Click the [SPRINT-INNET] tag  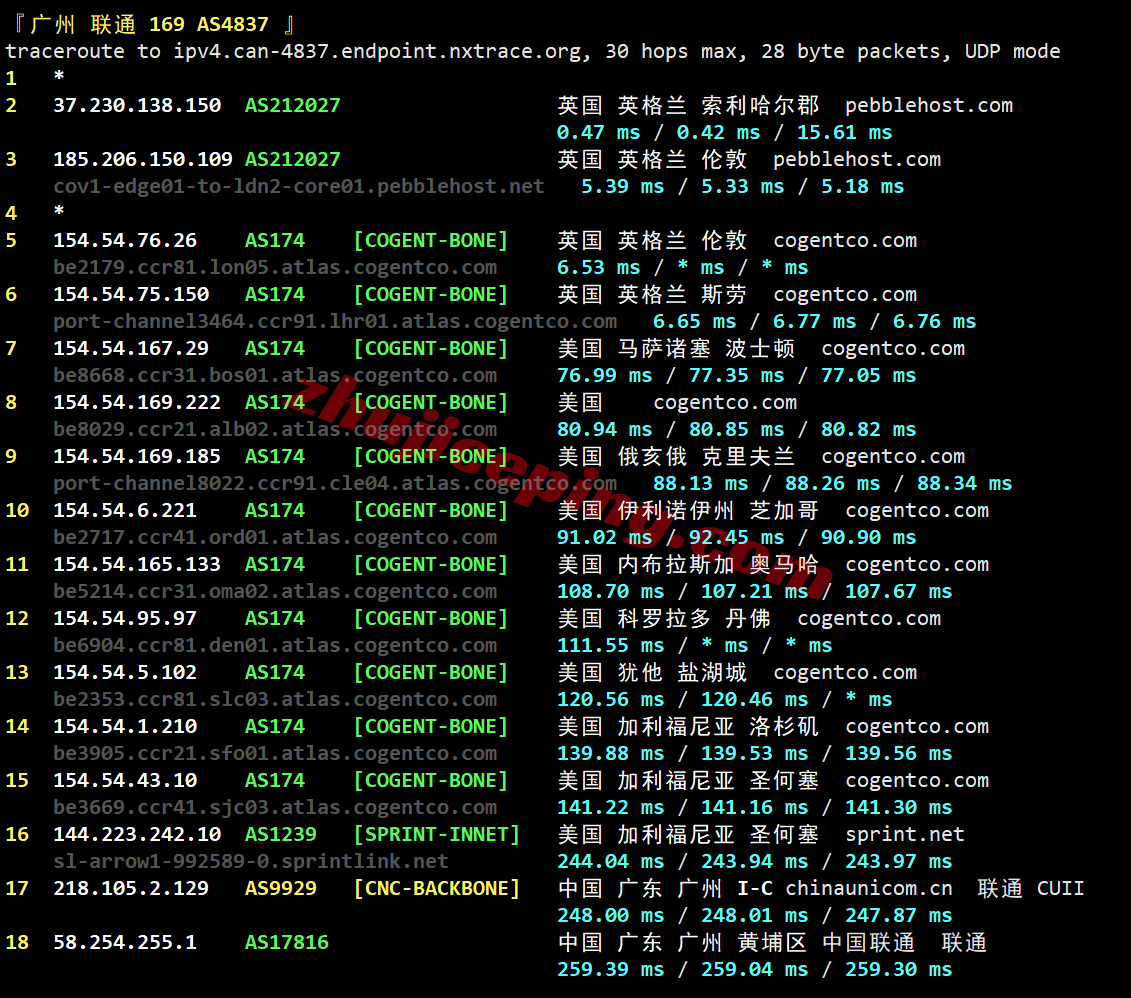(x=437, y=835)
